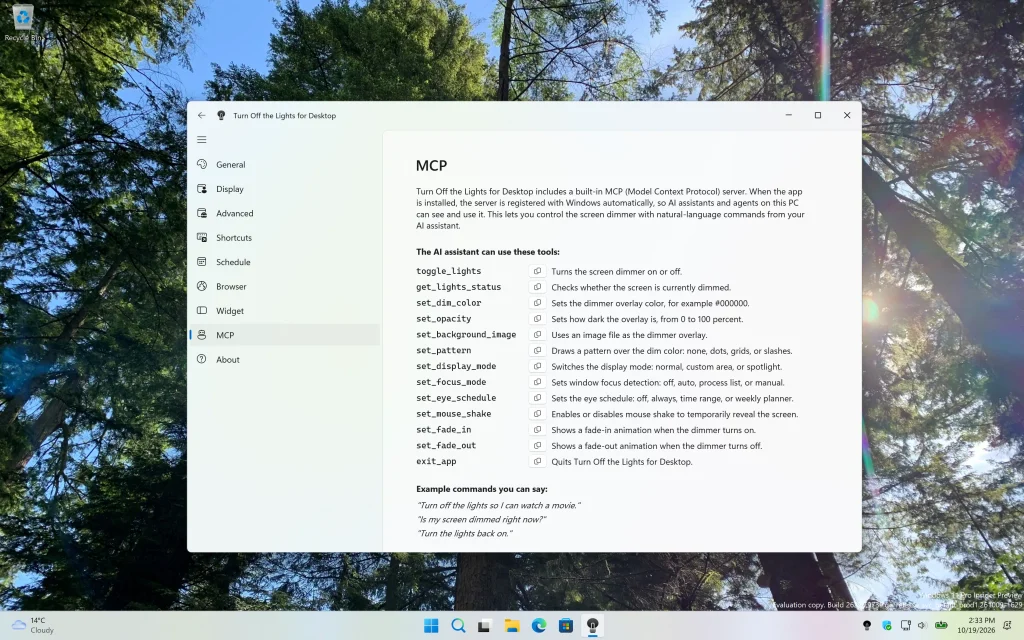Open the clock showing 2:33 PM
Screen dimensions: 1024x640
point(976,626)
